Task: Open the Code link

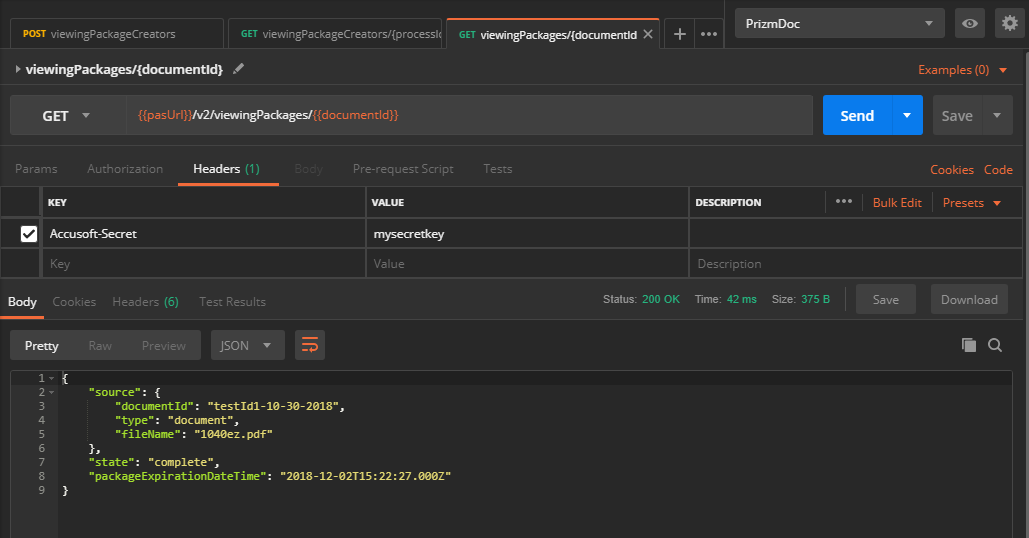Action: tap(998, 169)
